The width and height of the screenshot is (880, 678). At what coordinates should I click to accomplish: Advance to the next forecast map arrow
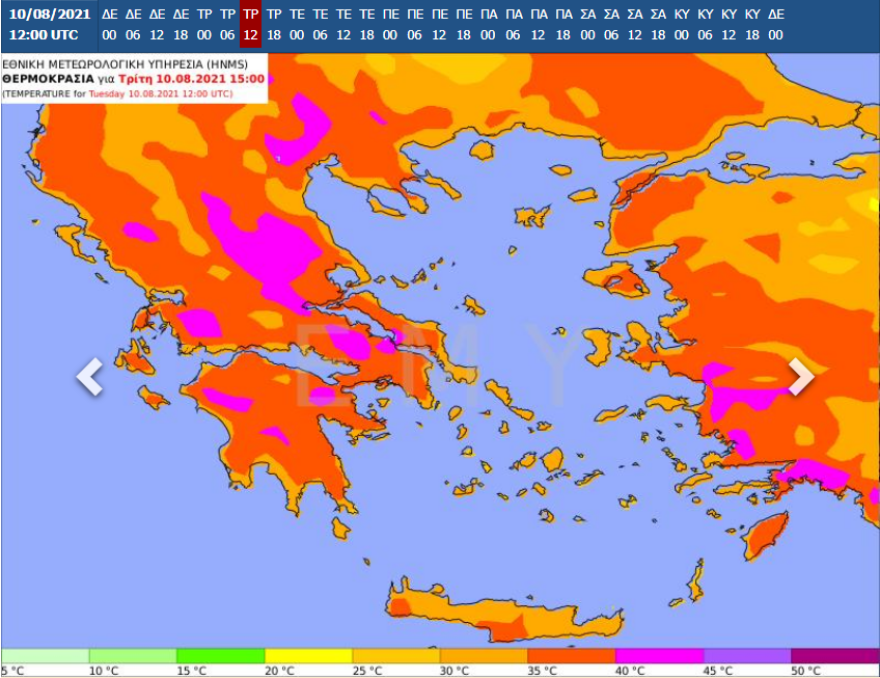click(800, 377)
